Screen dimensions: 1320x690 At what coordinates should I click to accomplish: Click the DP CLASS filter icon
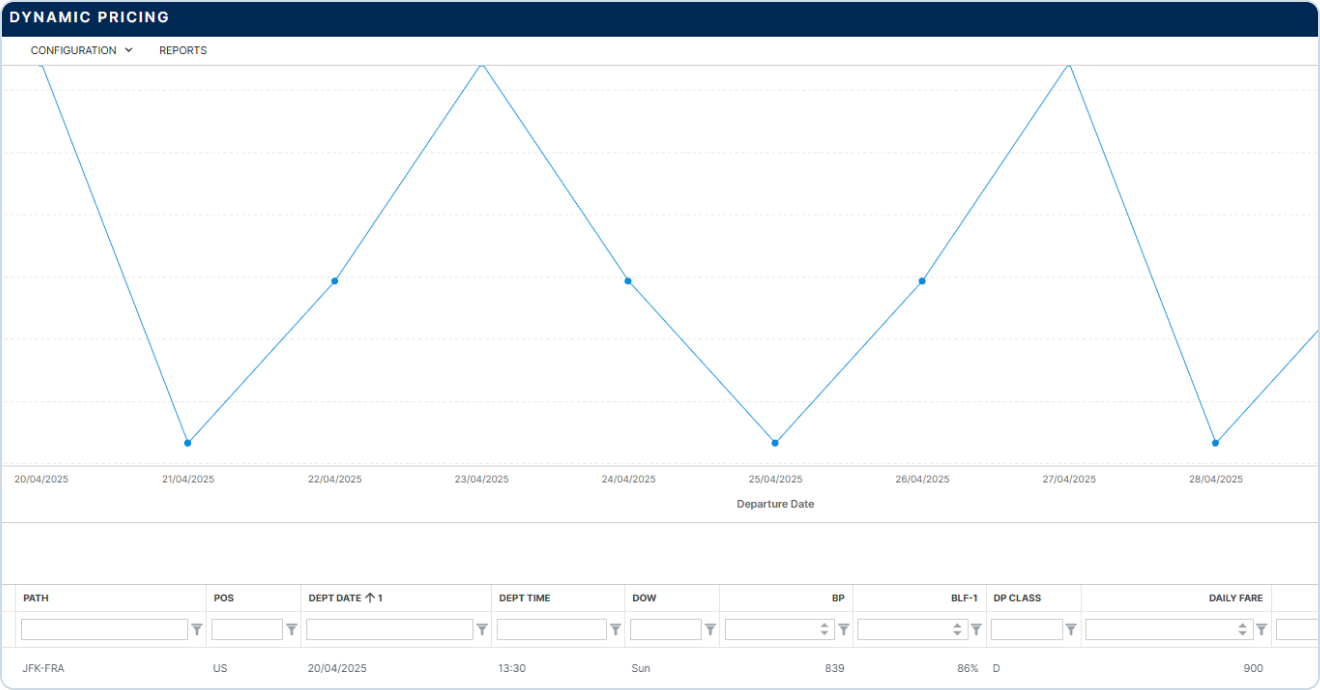[1071, 630]
